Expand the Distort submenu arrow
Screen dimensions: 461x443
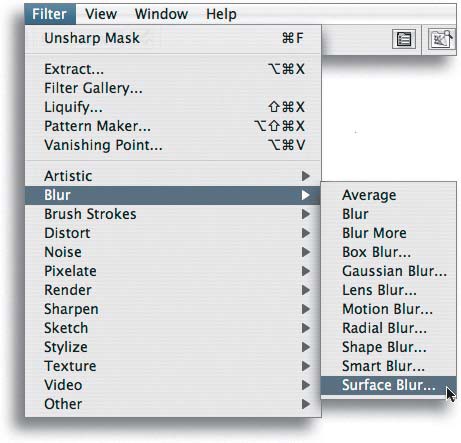tap(306, 233)
